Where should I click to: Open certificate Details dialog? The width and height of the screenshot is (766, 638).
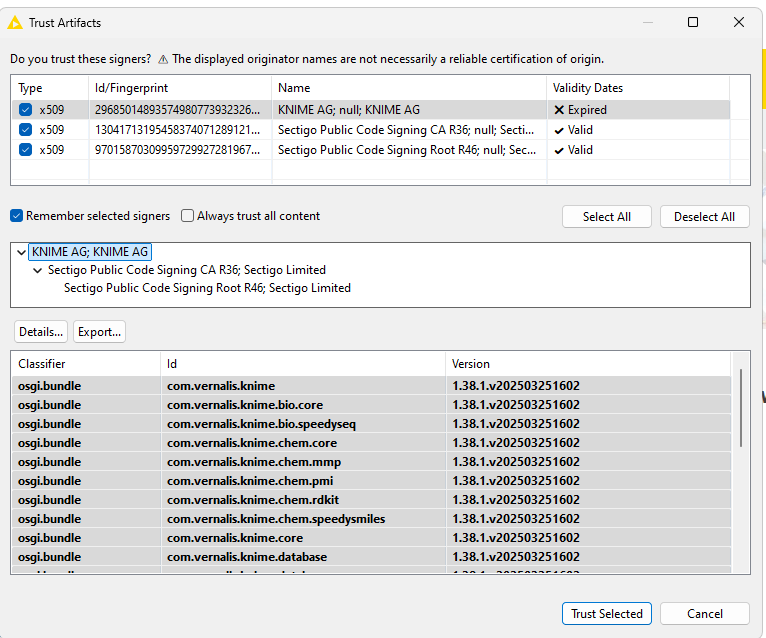(41, 332)
